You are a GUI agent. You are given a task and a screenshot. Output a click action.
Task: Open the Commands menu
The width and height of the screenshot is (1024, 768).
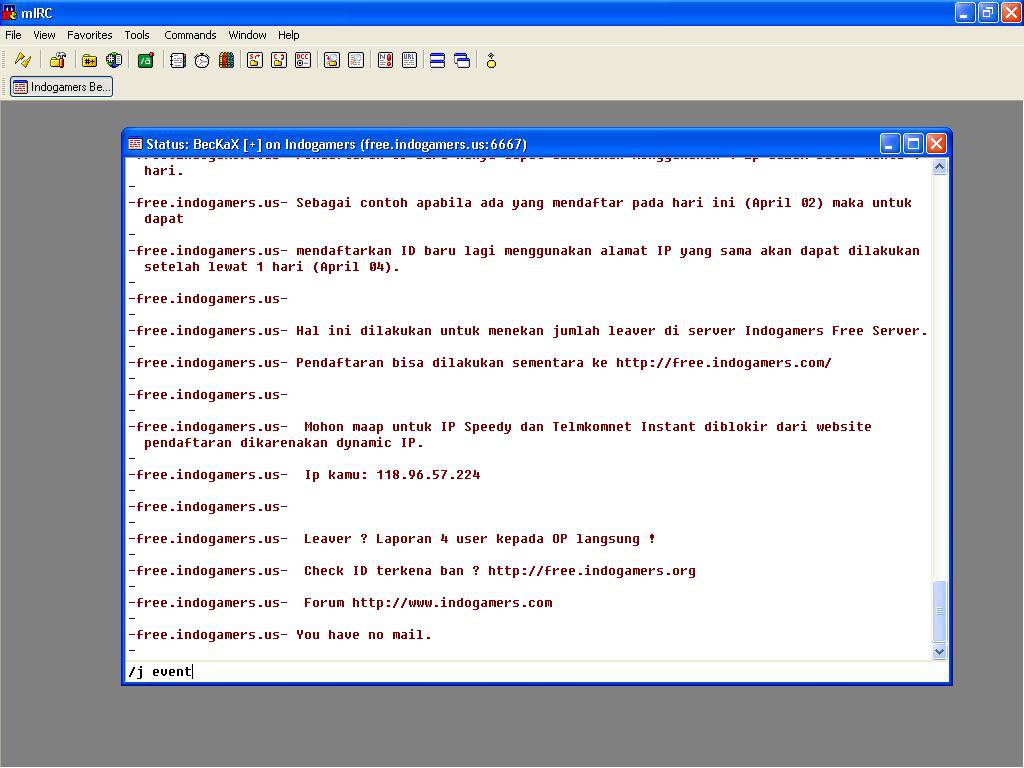coord(190,35)
